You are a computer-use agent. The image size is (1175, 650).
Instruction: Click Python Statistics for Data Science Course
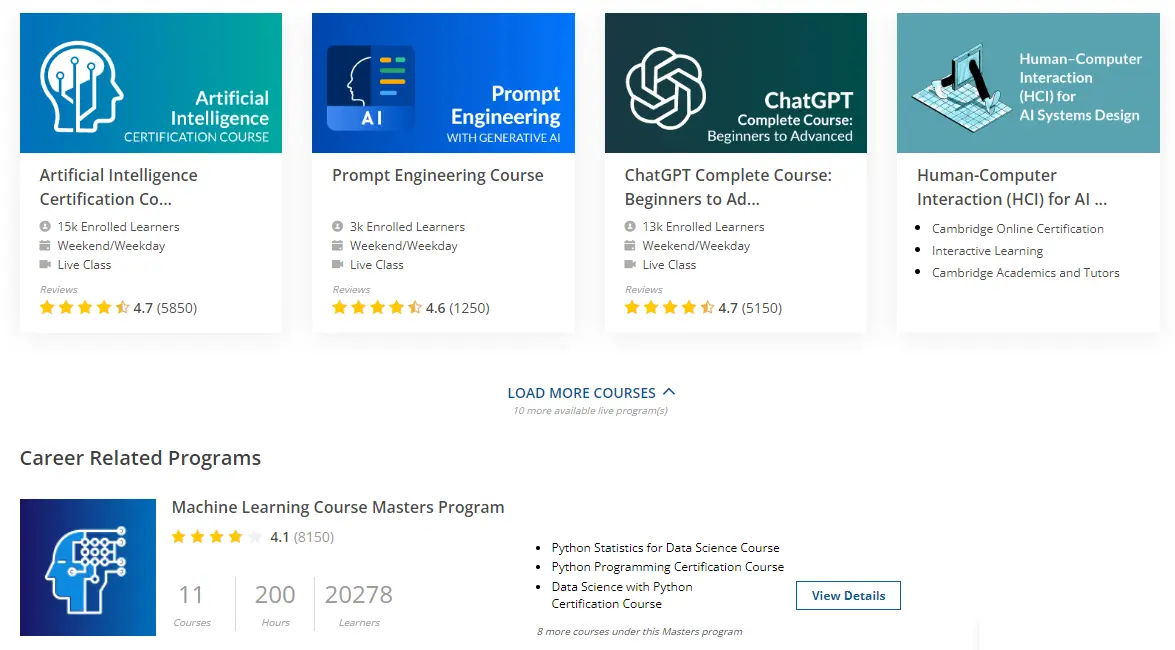[665, 548]
